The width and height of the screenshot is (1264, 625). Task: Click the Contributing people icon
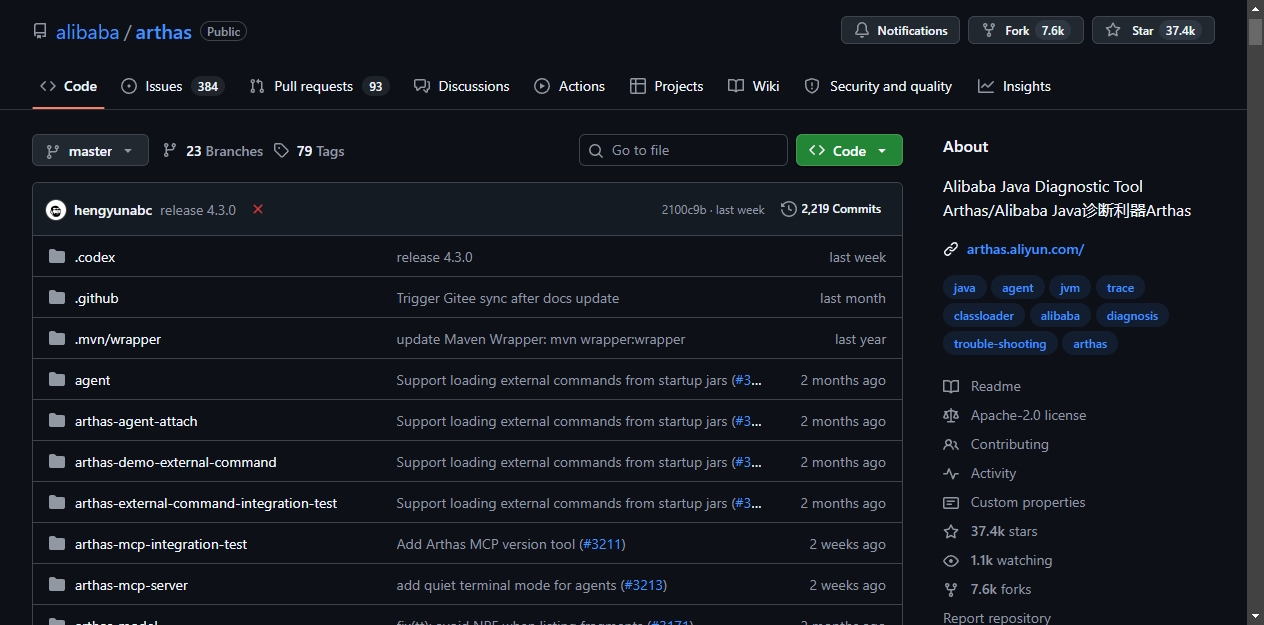pyautogui.click(x=951, y=444)
